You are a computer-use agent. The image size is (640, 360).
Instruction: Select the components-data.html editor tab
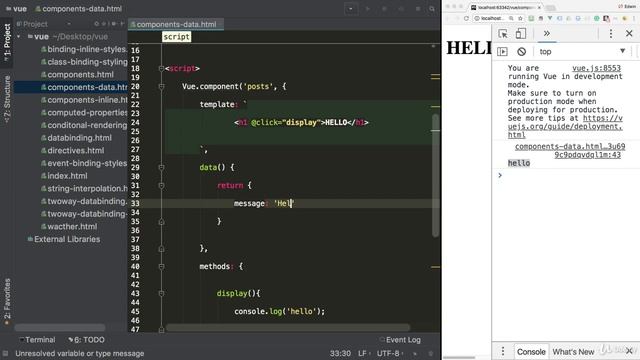176,24
